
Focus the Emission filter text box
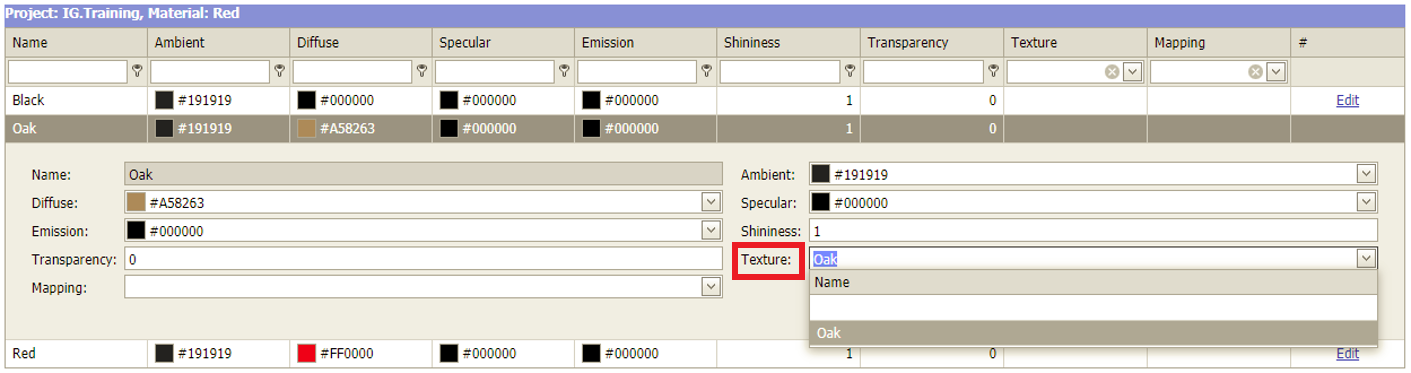[637, 71]
